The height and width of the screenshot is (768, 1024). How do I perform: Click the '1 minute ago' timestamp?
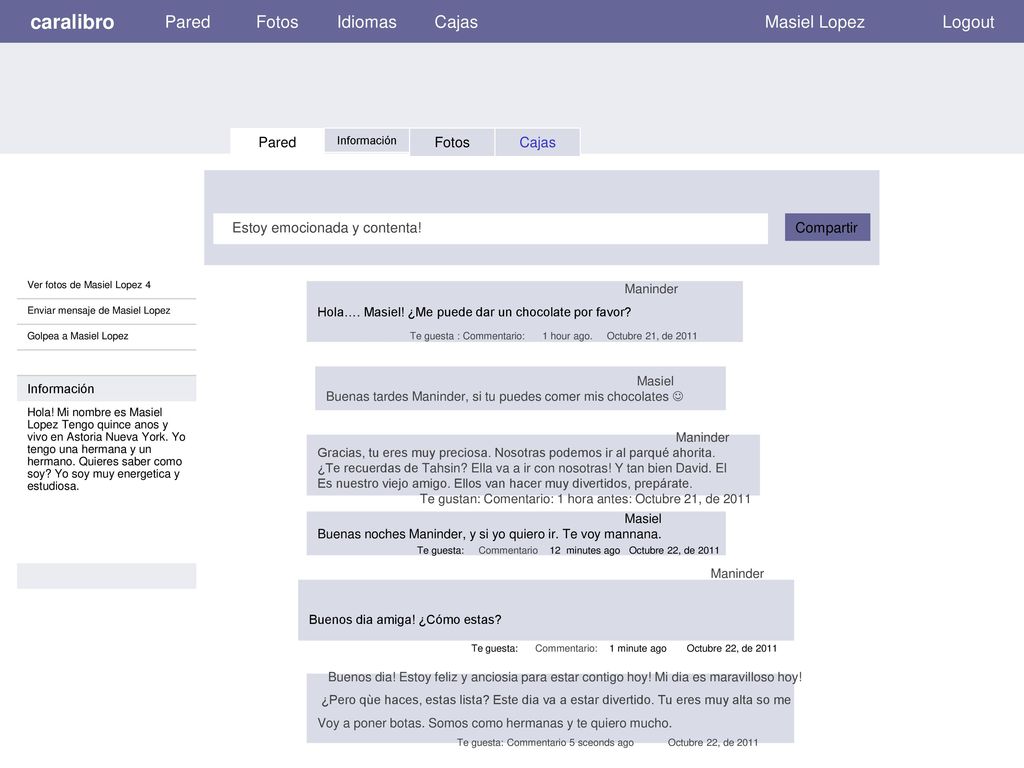click(638, 648)
